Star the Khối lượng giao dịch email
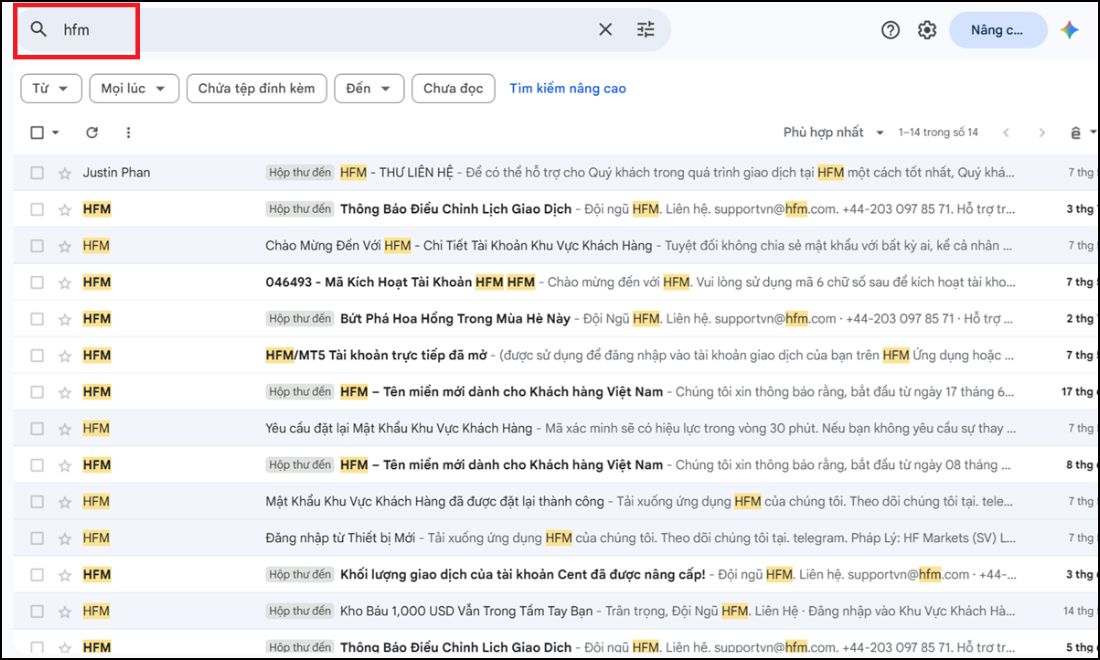Viewport: 1100px width, 660px height. 65,575
